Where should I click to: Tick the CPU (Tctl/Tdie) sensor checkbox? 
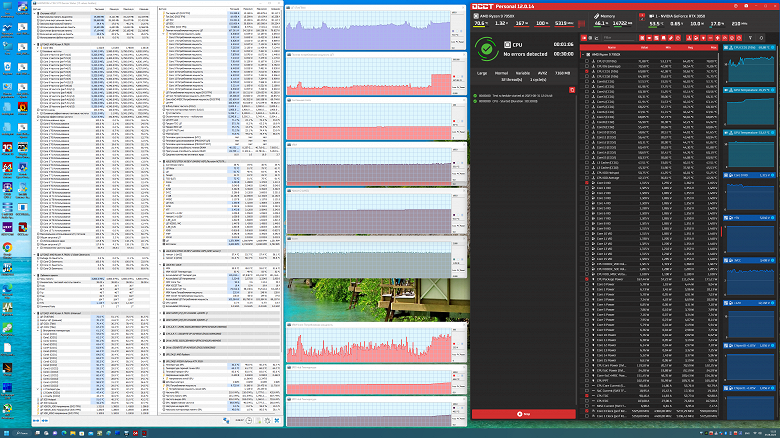tap(587, 61)
